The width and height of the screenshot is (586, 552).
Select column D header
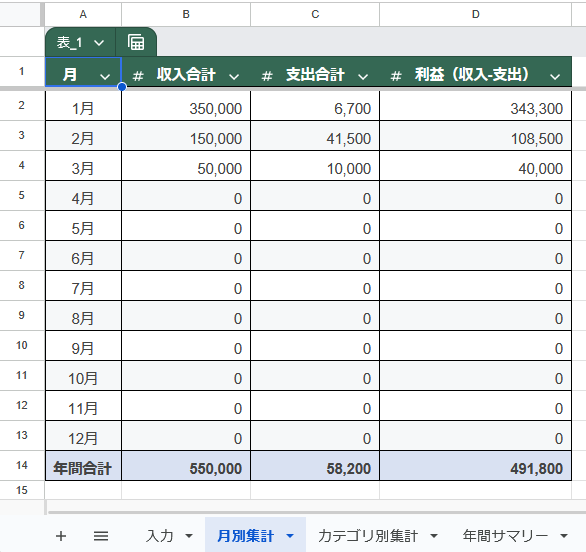[475, 14]
